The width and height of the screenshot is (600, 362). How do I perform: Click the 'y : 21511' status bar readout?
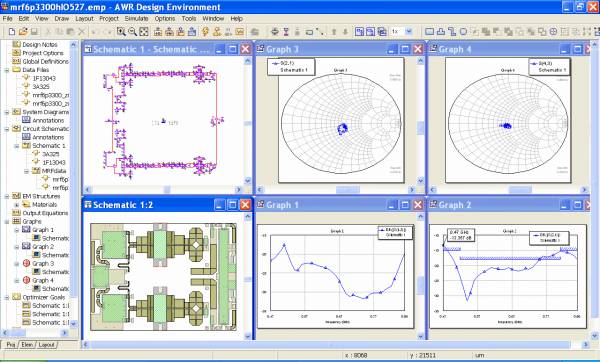coord(423,355)
